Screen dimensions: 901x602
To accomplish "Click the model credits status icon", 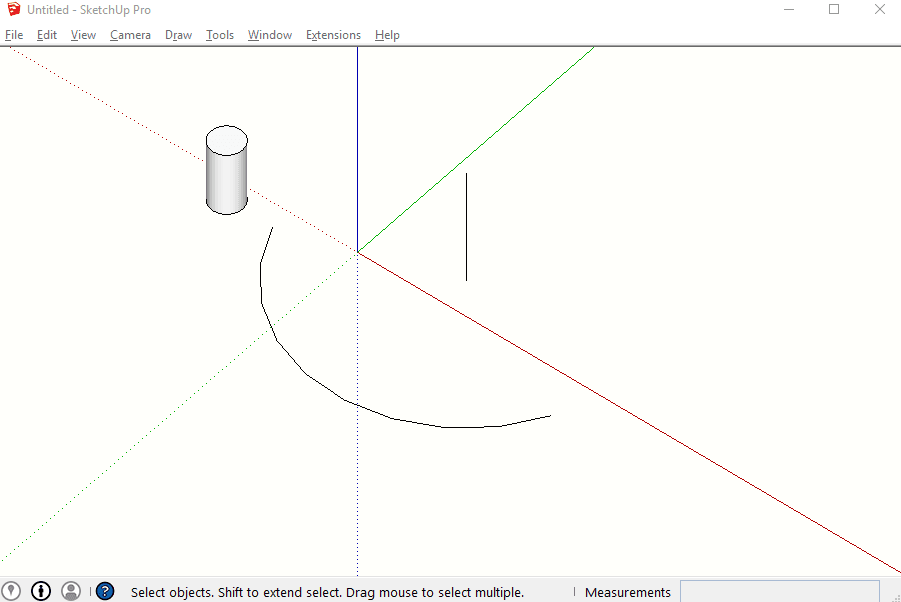I will (x=41, y=591).
